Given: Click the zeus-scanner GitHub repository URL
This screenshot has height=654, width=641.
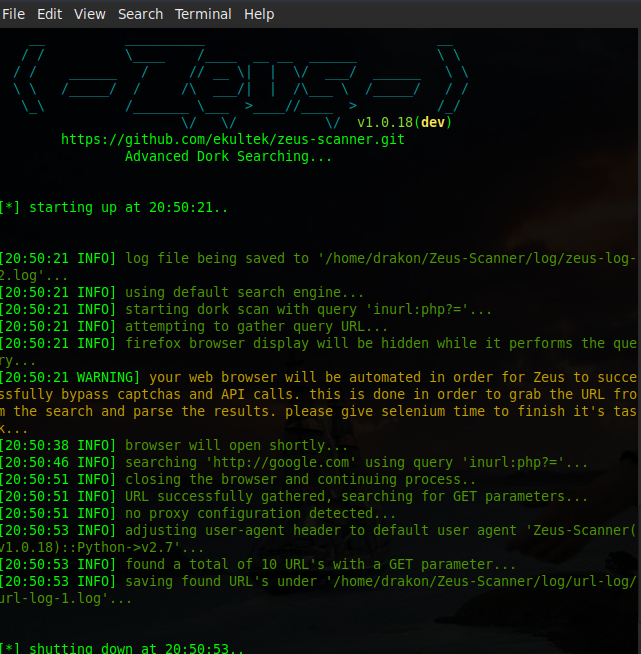Looking at the screenshot, I should click(x=232, y=140).
